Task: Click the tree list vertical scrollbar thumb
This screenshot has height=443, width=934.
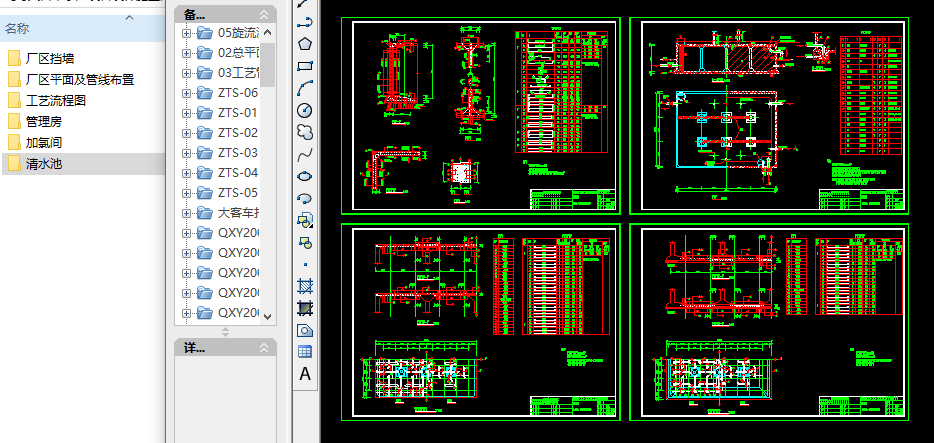Action: pyautogui.click(x=267, y=65)
